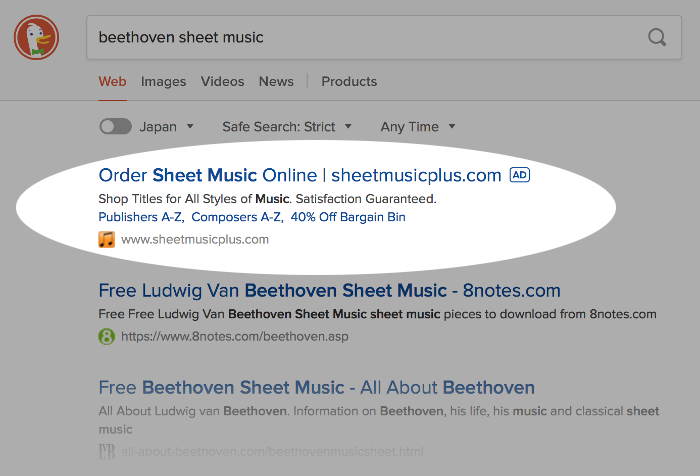Open the Any Time filter dropdown
This screenshot has height=476, width=700.
418,127
